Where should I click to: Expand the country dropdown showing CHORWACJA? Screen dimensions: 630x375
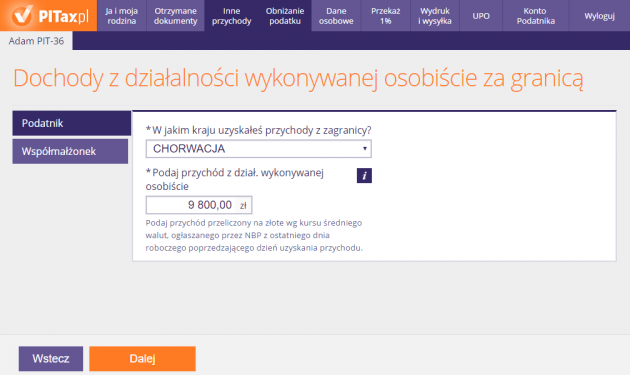coord(258,149)
